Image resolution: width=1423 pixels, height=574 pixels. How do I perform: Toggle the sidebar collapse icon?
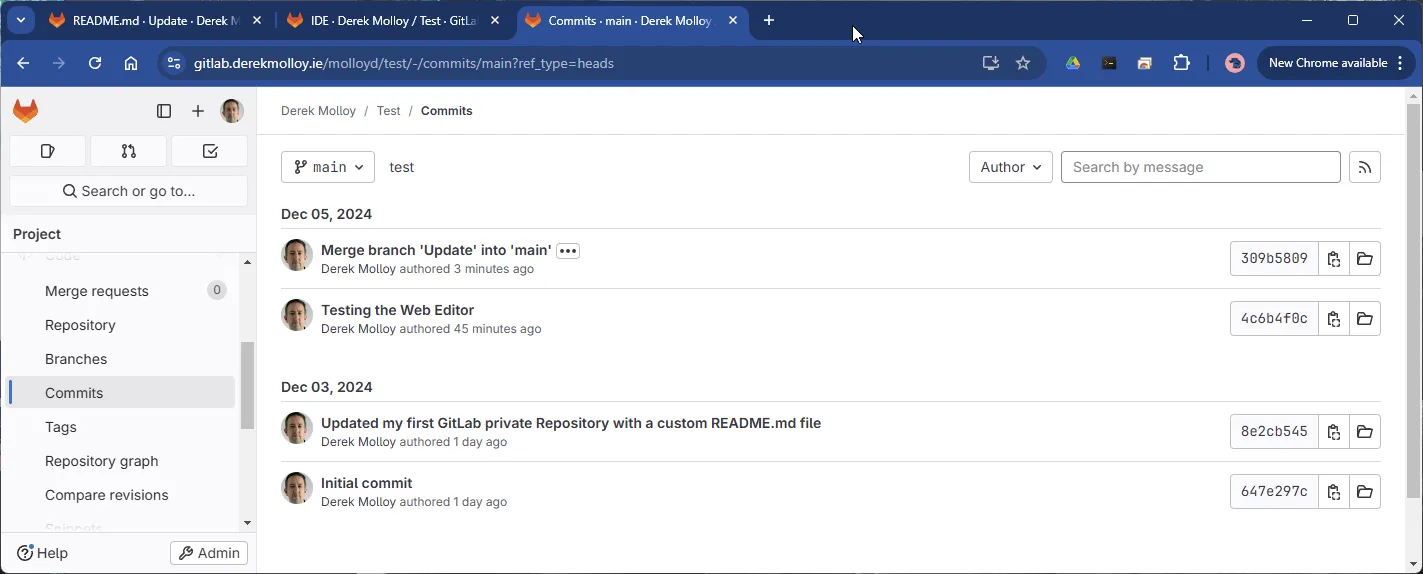coord(164,111)
